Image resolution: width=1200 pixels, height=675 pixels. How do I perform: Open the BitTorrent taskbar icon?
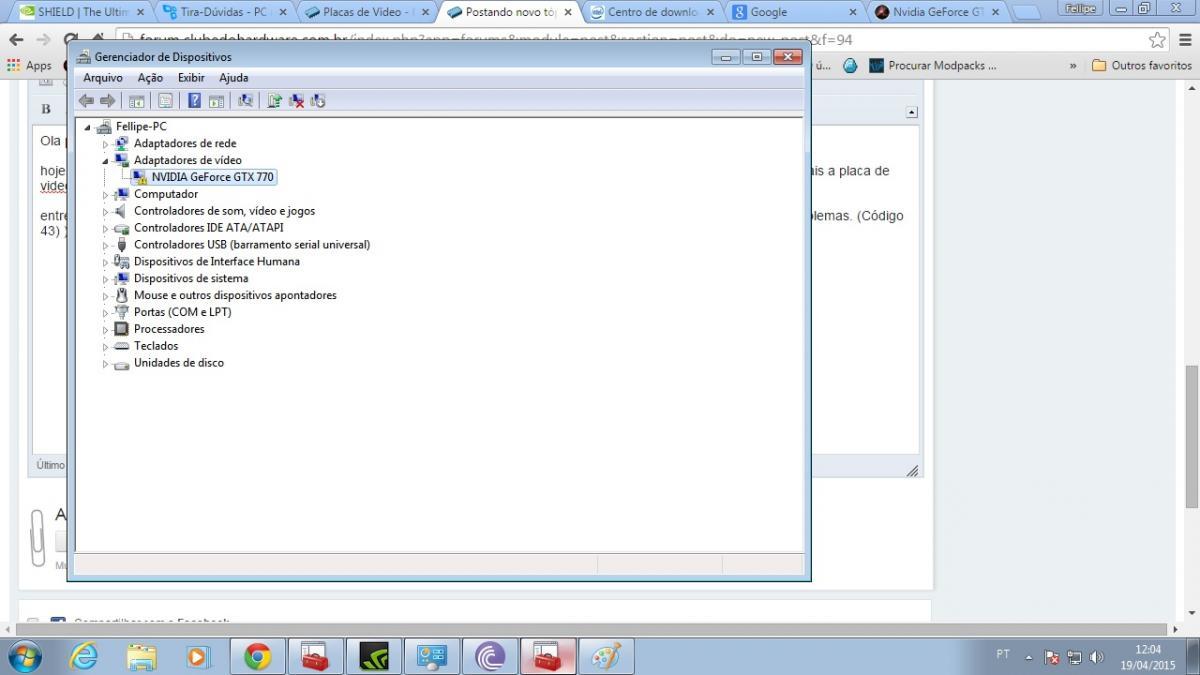pos(490,656)
